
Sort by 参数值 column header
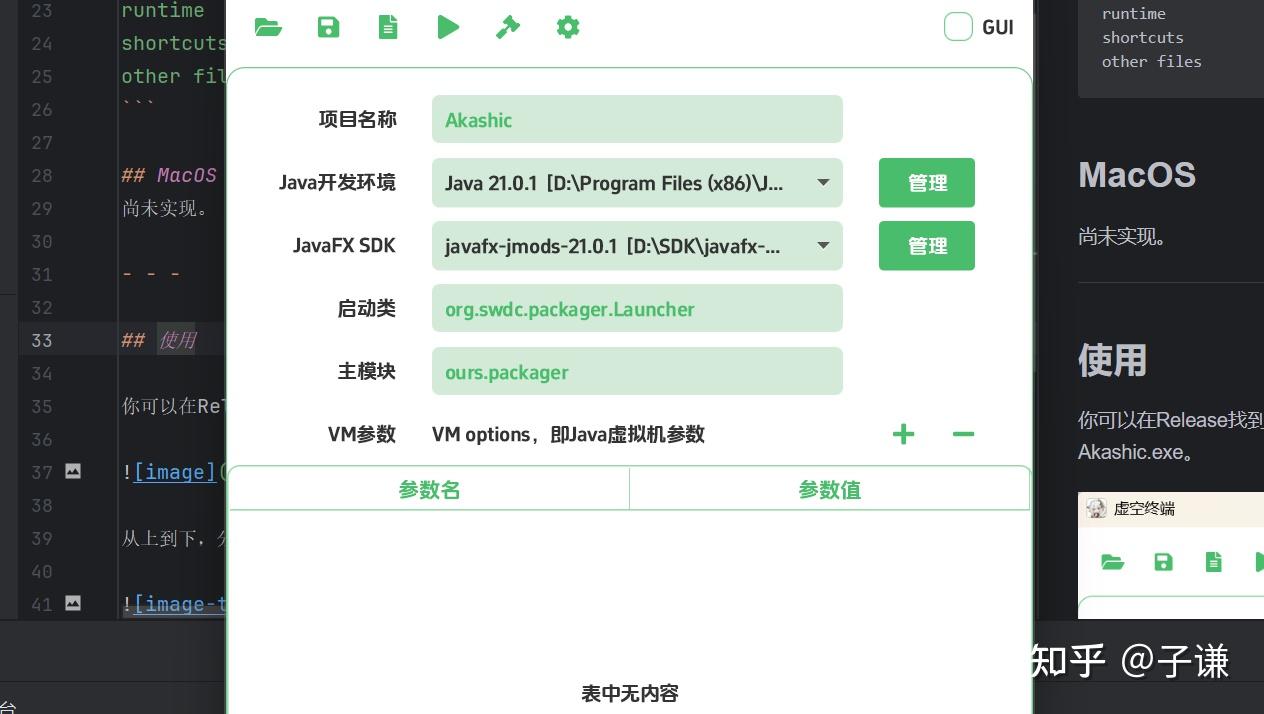coord(829,489)
